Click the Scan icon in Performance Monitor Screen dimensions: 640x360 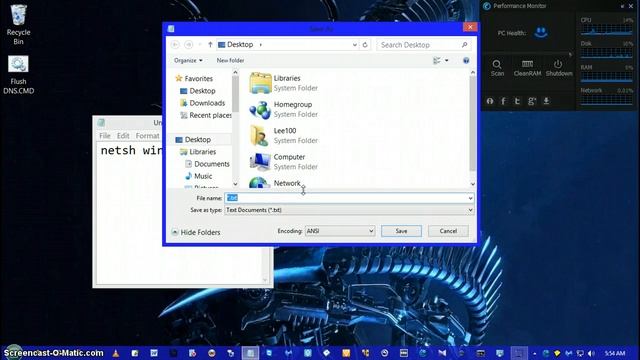[x=497, y=68]
